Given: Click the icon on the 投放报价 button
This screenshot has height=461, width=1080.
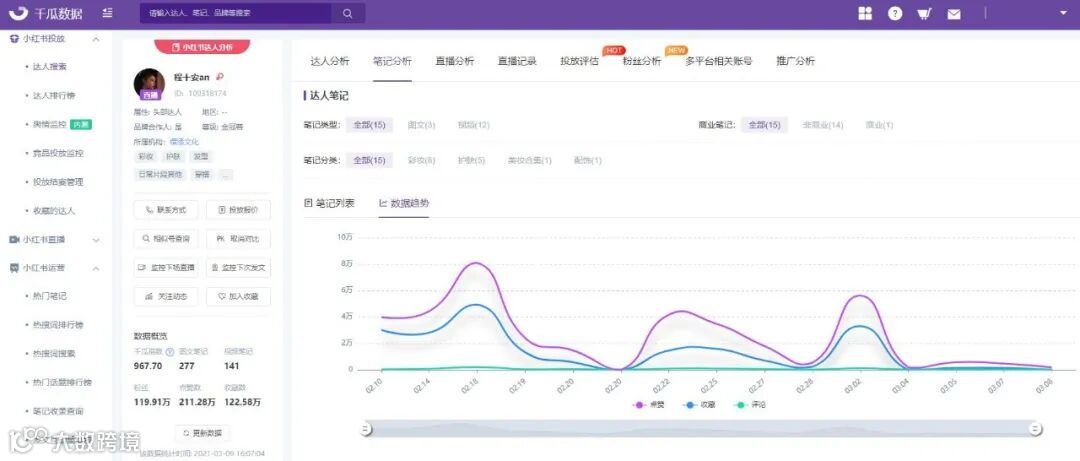Looking at the screenshot, I should point(222,210).
